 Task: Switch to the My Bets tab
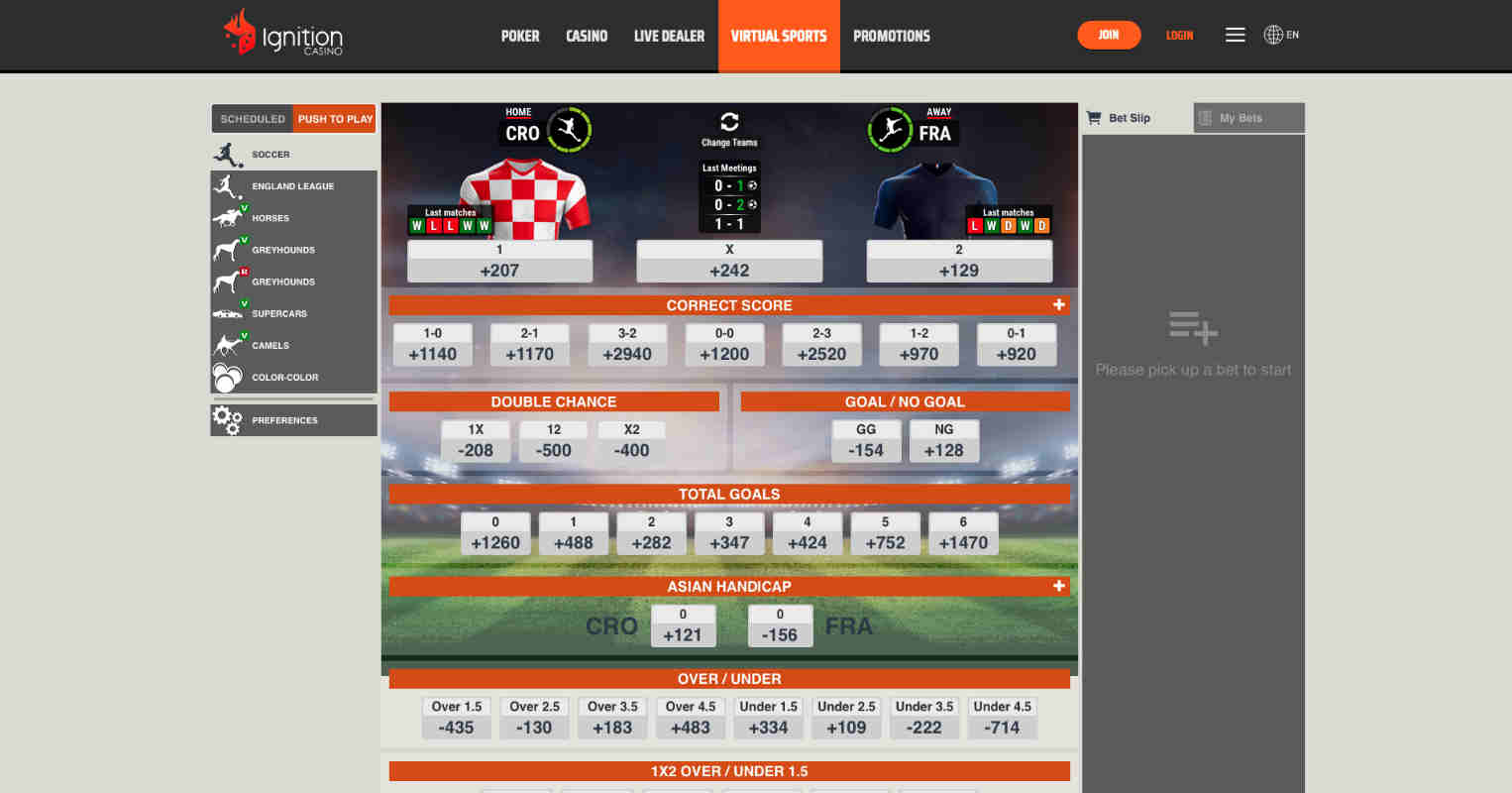point(1248,118)
